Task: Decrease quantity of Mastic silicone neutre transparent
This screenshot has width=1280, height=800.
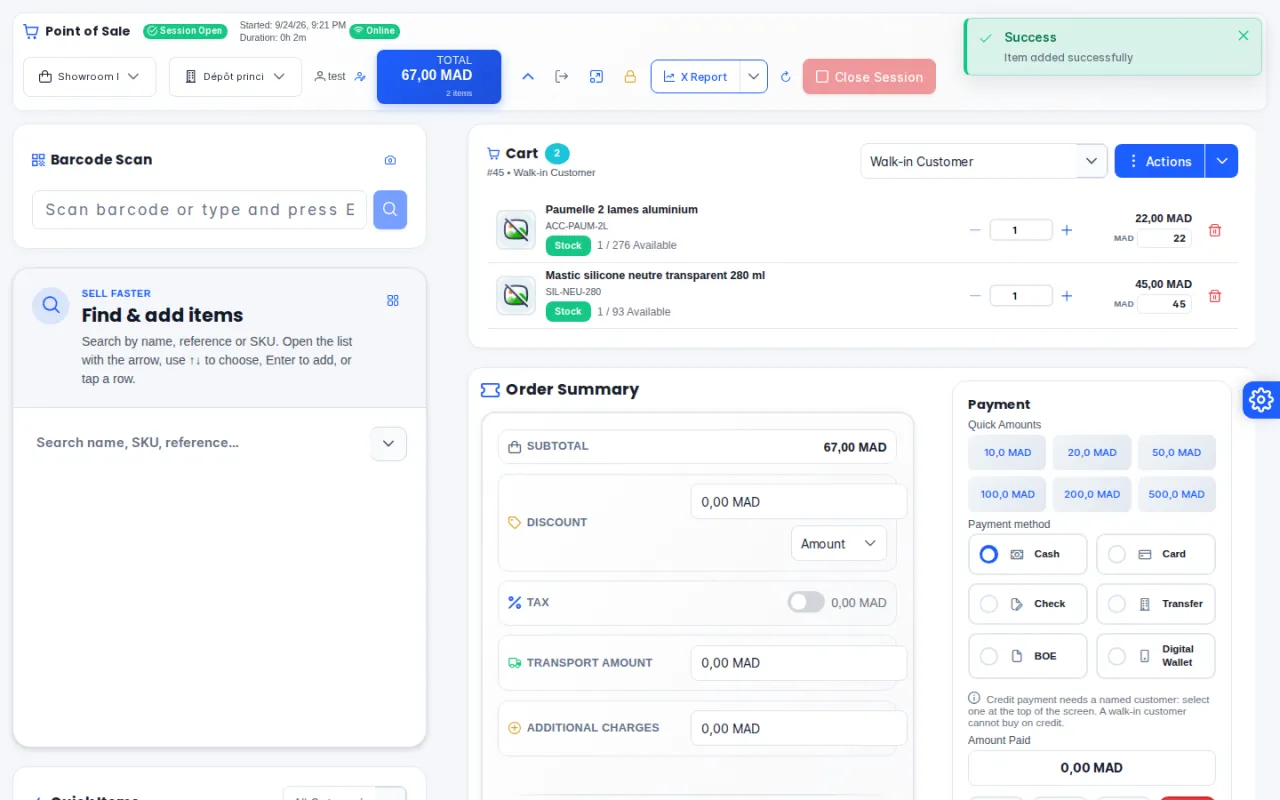Action: tap(975, 296)
